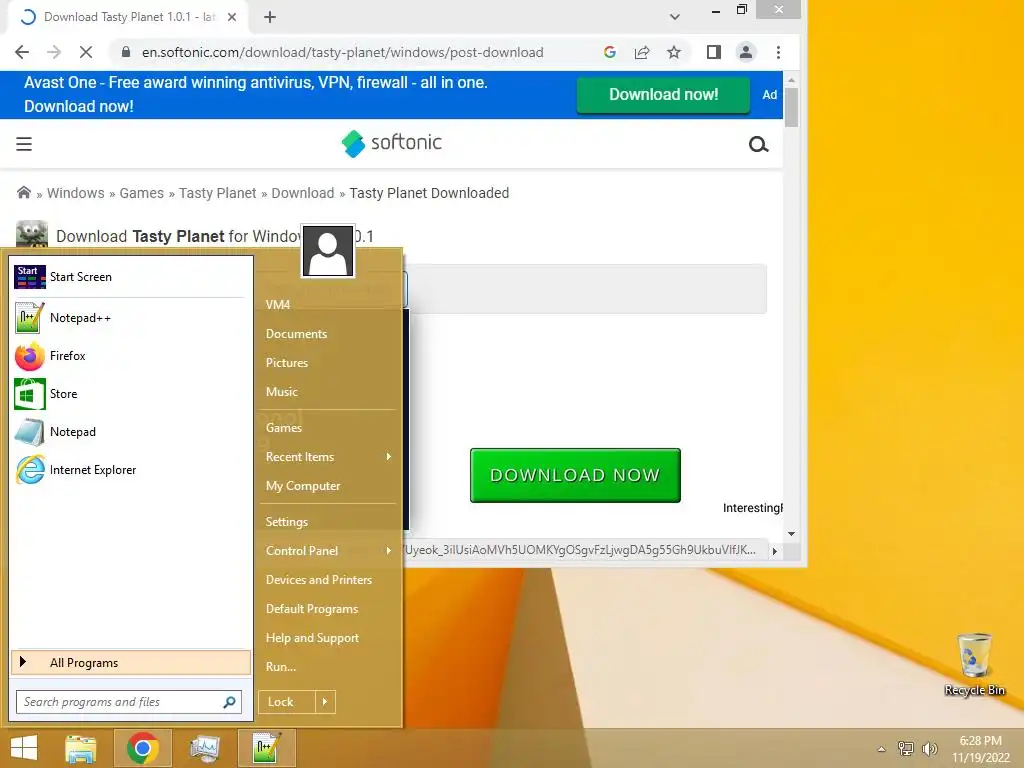Click the Windows breadcrumb link
Image resolution: width=1024 pixels, height=768 pixels.
point(76,193)
